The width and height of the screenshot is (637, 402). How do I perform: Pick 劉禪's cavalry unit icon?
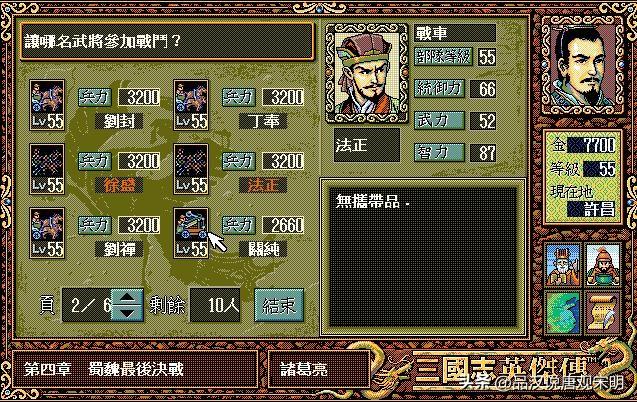coord(47,233)
